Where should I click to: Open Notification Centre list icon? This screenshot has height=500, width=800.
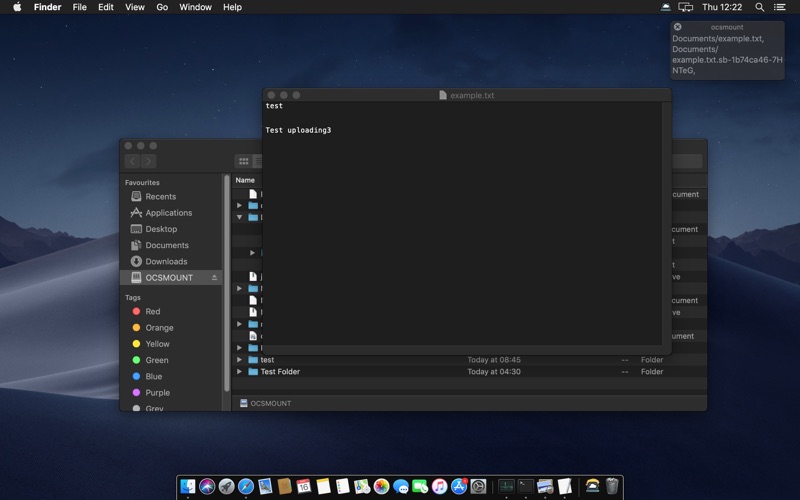(x=780, y=7)
